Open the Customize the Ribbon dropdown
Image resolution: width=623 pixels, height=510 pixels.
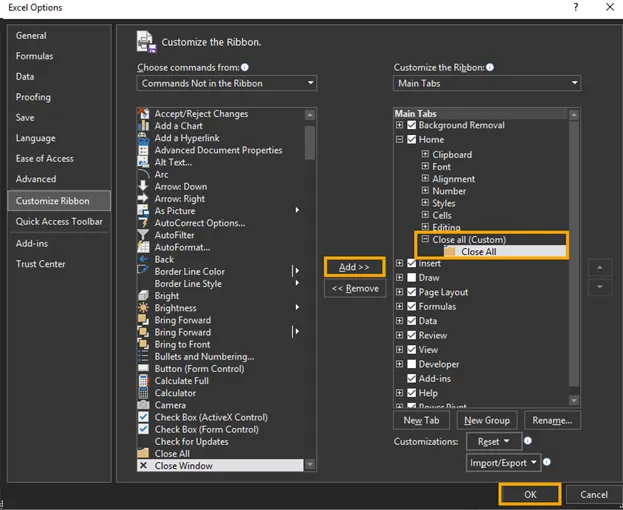click(x=487, y=83)
